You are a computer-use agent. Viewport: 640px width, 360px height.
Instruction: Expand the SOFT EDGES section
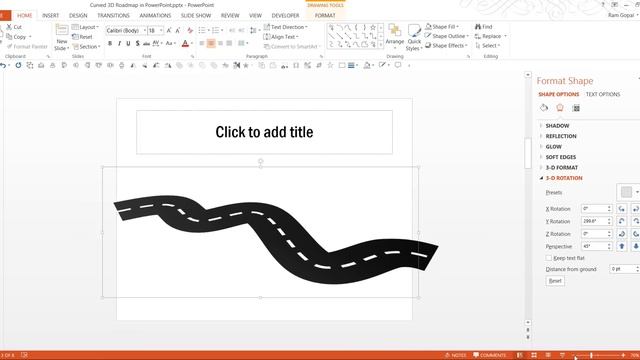561,157
